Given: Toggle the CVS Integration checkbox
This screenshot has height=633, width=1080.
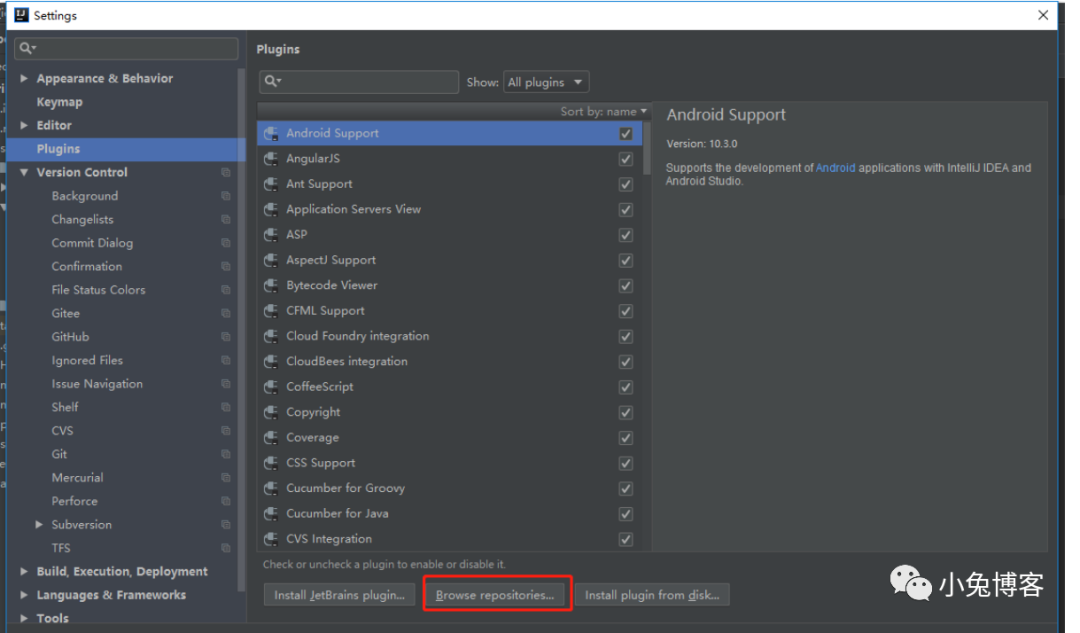Looking at the screenshot, I should (x=625, y=539).
